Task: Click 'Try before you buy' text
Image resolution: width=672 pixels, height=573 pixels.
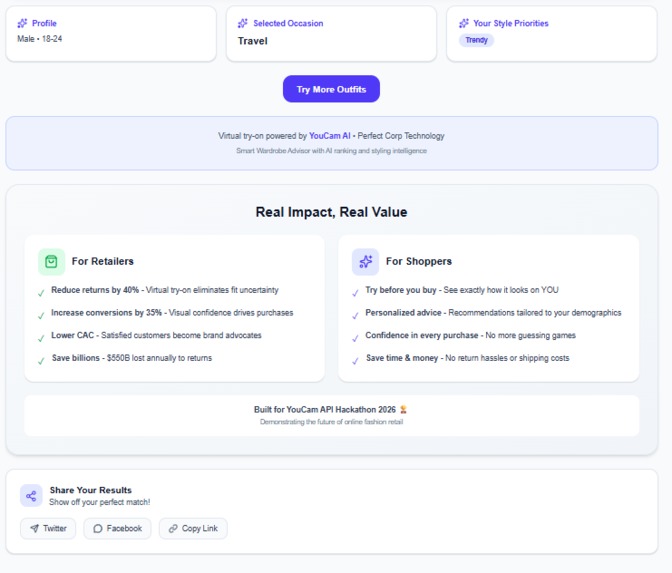Action: [x=401, y=290]
